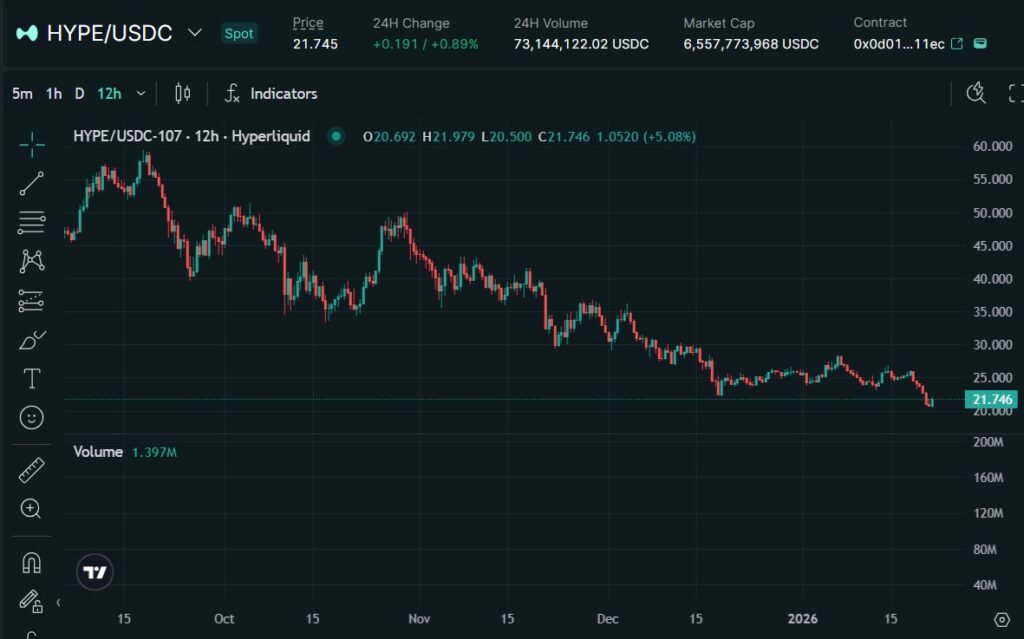Select the Text annotation tool
The width and height of the screenshot is (1024, 639).
click(x=32, y=379)
